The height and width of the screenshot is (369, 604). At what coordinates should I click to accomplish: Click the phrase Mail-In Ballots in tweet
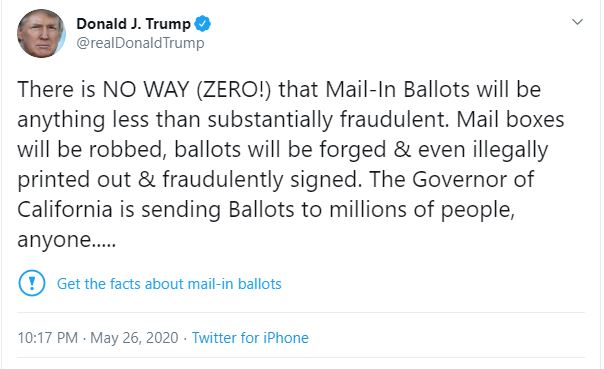[398, 89]
